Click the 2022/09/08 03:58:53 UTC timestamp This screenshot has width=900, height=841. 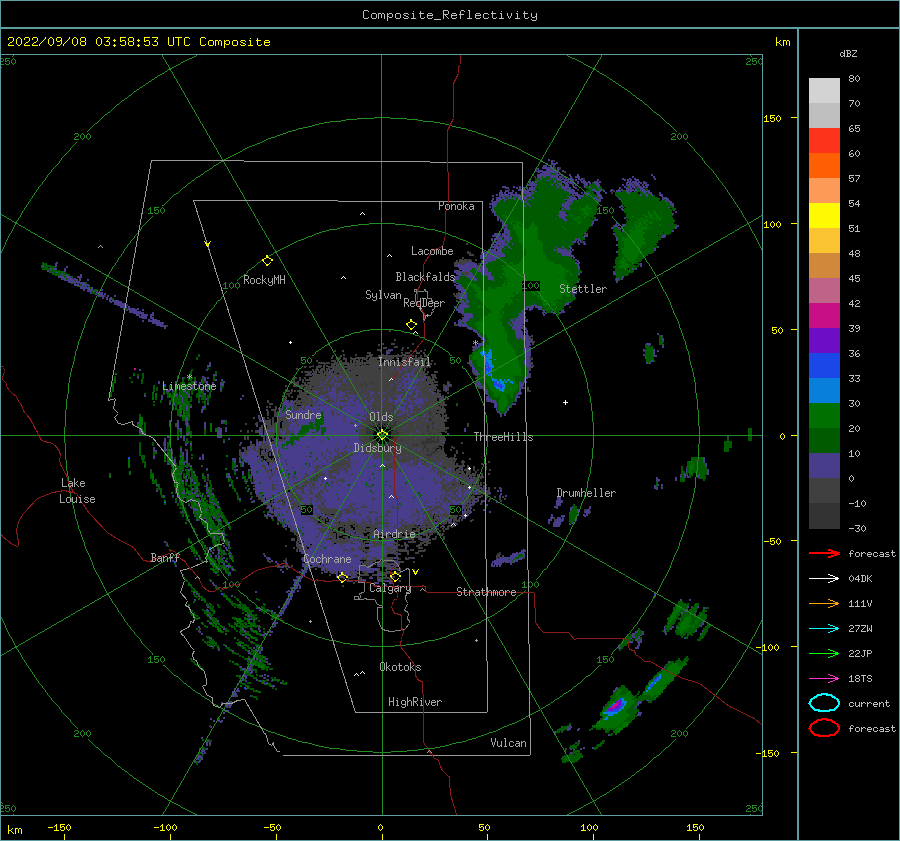point(138,42)
